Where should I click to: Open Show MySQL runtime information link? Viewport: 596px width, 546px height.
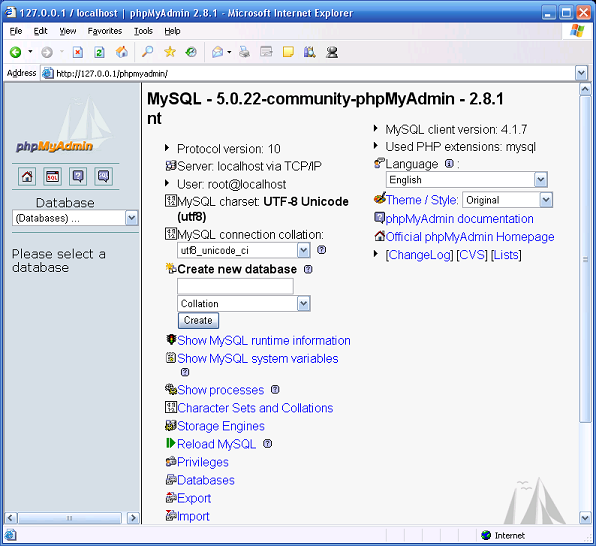pyautogui.click(x=264, y=341)
